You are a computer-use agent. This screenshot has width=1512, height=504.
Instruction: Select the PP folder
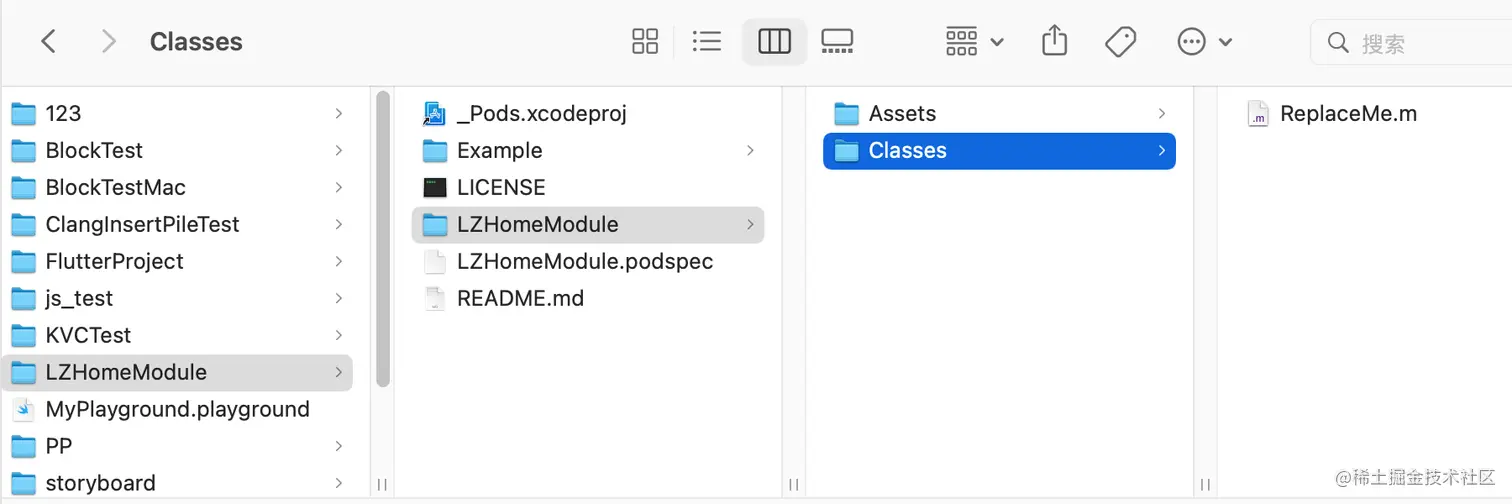(x=177, y=446)
